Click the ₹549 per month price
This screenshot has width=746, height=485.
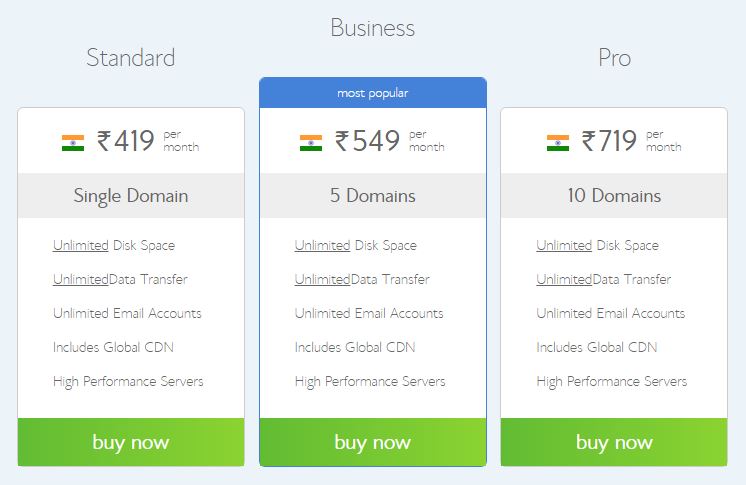[390, 141]
